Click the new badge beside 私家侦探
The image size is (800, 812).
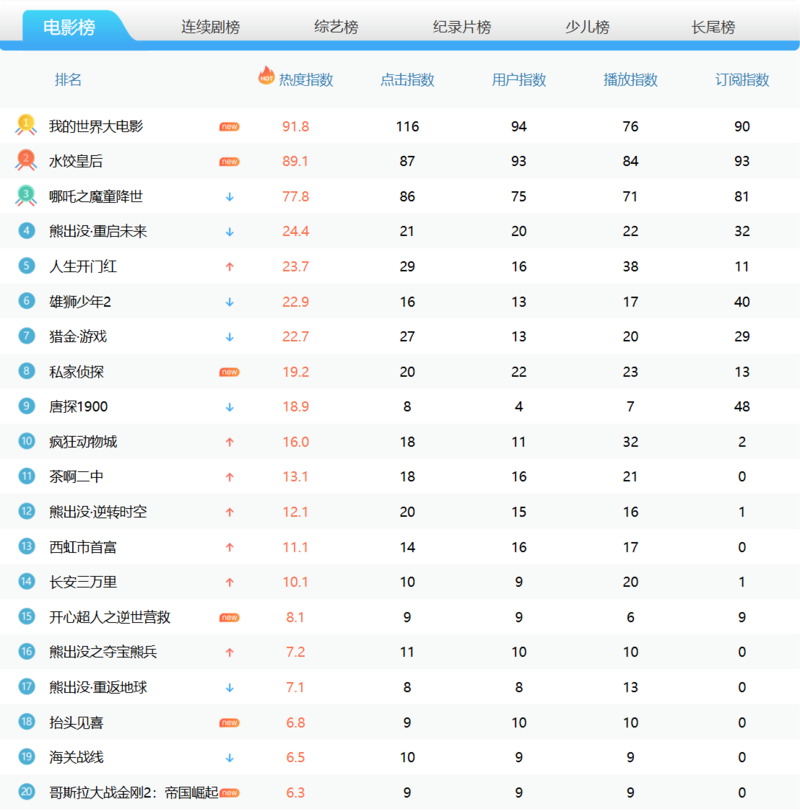pos(229,372)
